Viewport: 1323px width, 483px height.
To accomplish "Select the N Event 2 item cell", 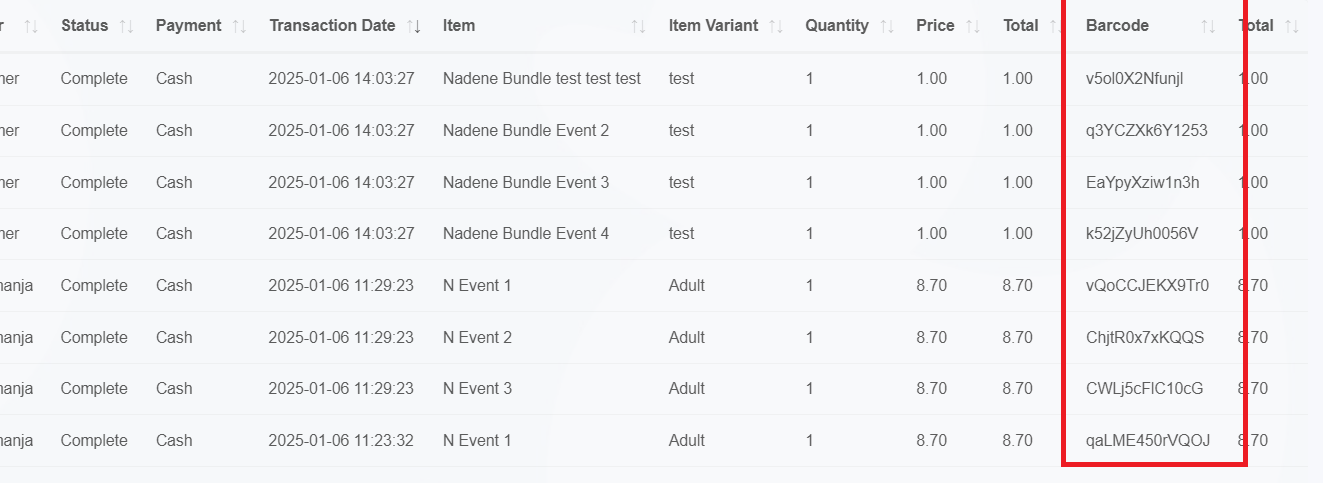I will pyautogui.click(x=477, y=337).
